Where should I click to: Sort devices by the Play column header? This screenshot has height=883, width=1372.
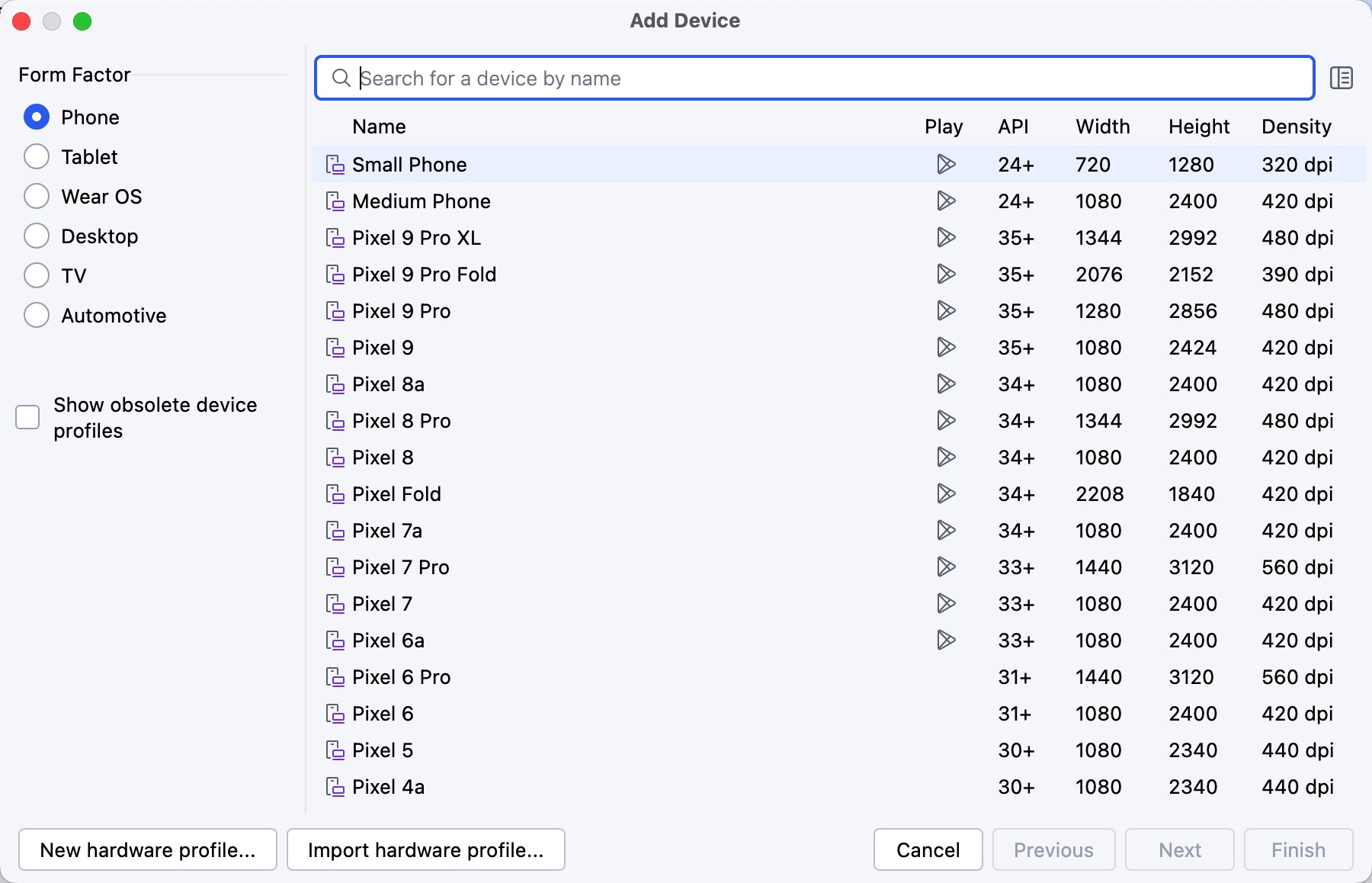tap(944, 127)
